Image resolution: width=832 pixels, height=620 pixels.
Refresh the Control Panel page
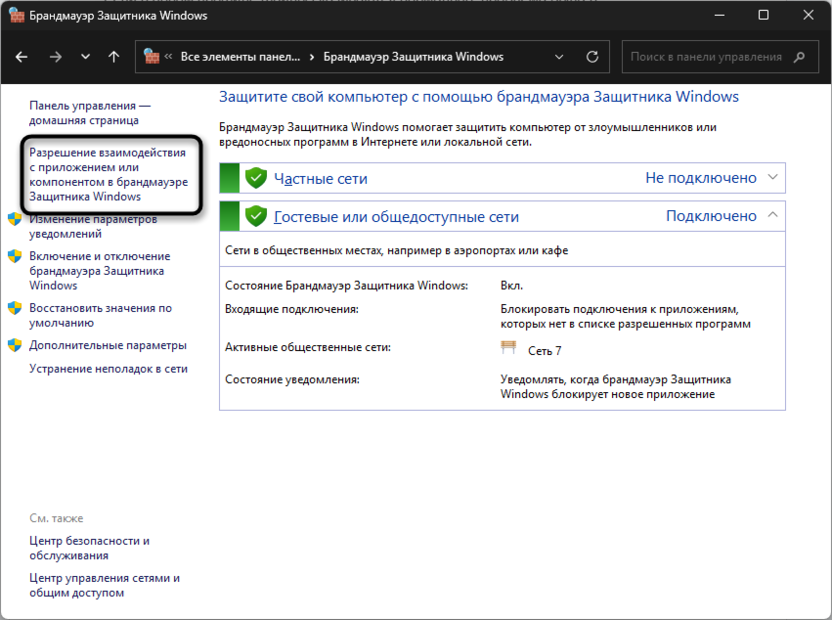click(592, 57)
